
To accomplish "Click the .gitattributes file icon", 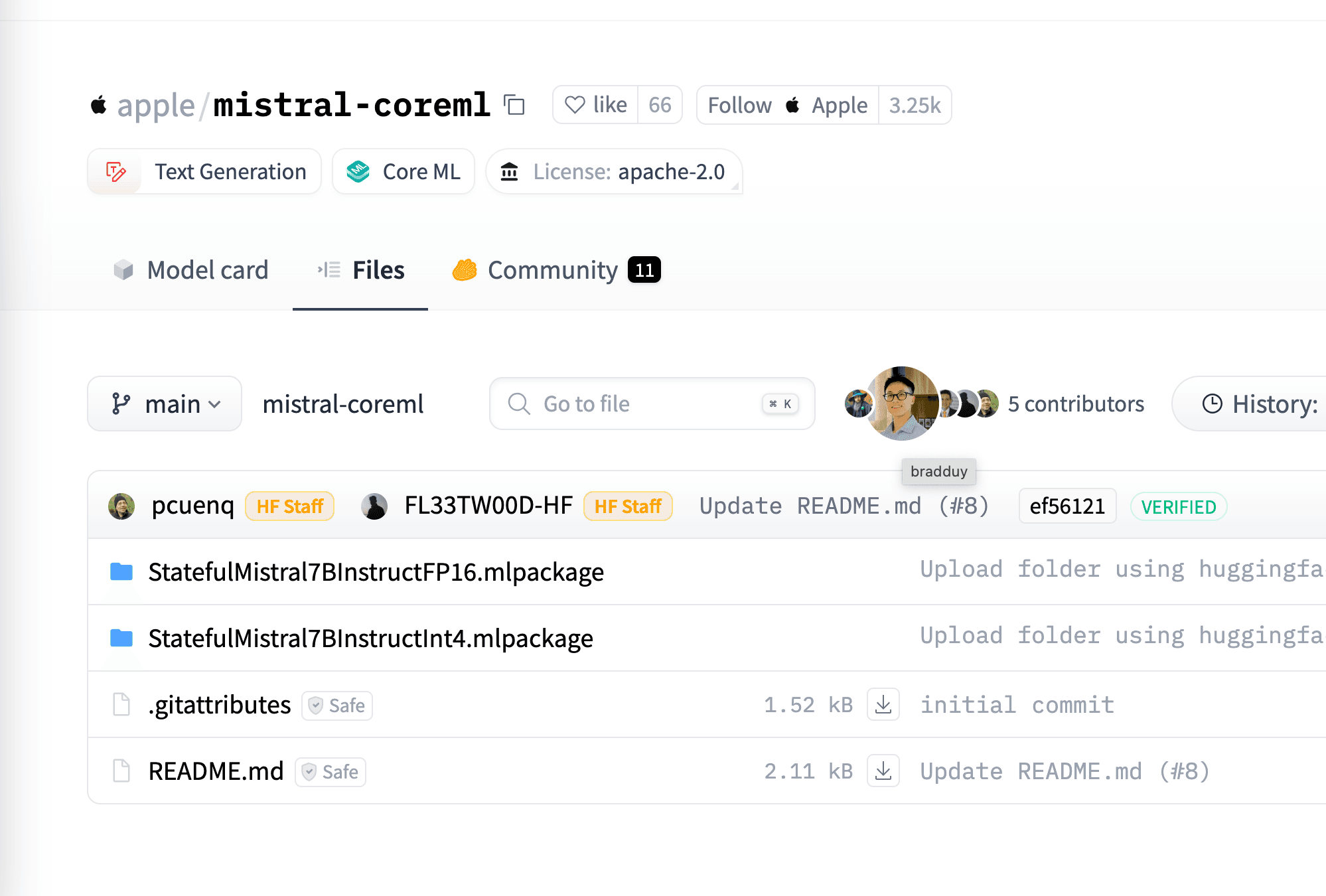I will [121, 704].
